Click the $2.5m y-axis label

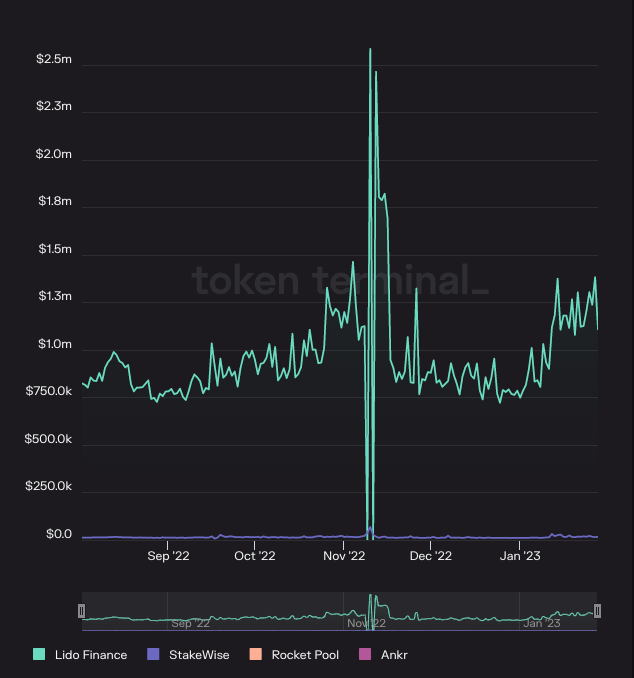pyautogui.click(x=54, y=59)
